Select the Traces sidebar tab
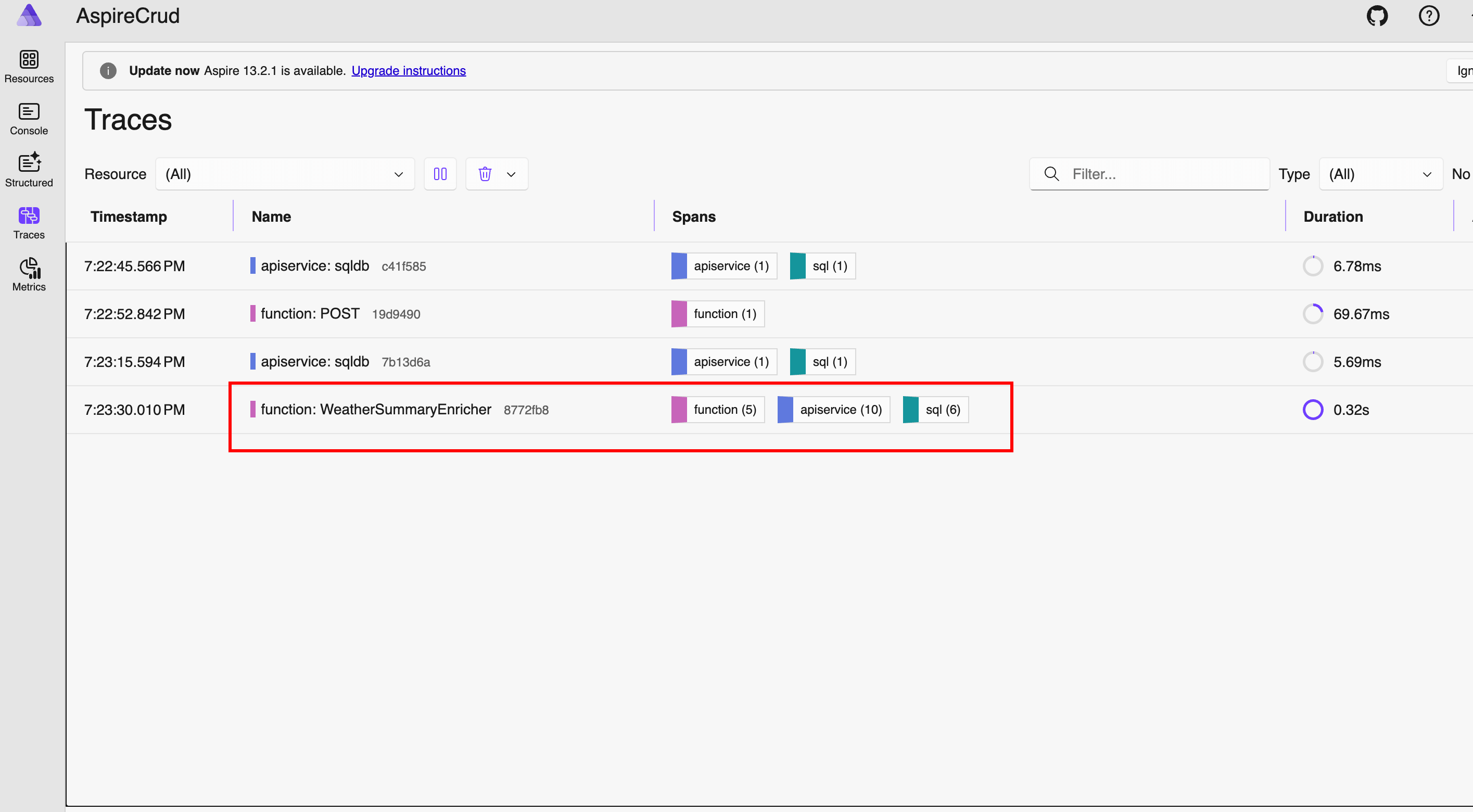Viewport: 1473px width, 812px height. 29,222
